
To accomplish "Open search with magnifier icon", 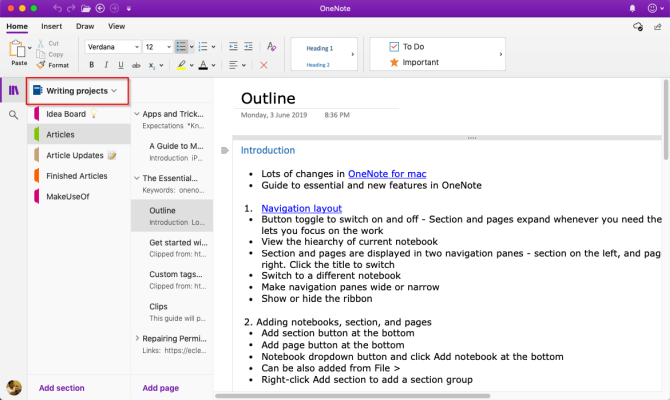I will (x=14, y=115).
